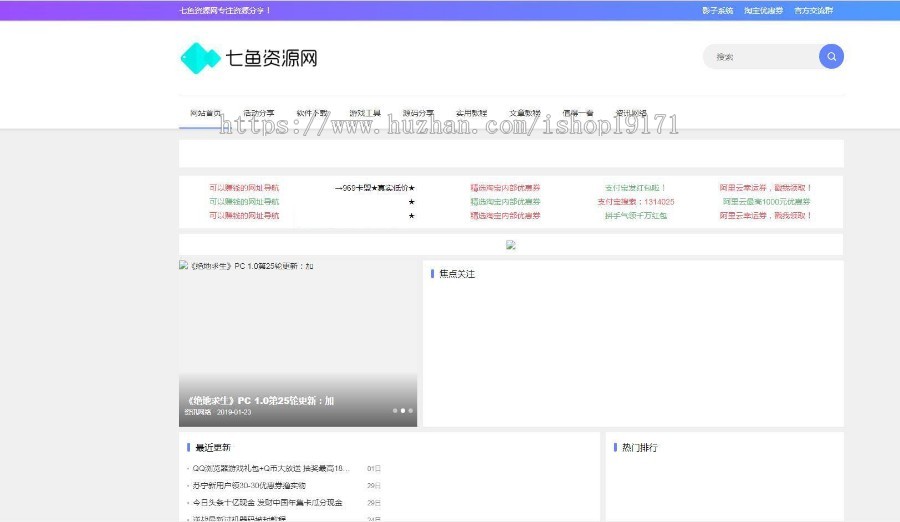Open the 淘宝优惠券 top bar link

click(763, 10)
